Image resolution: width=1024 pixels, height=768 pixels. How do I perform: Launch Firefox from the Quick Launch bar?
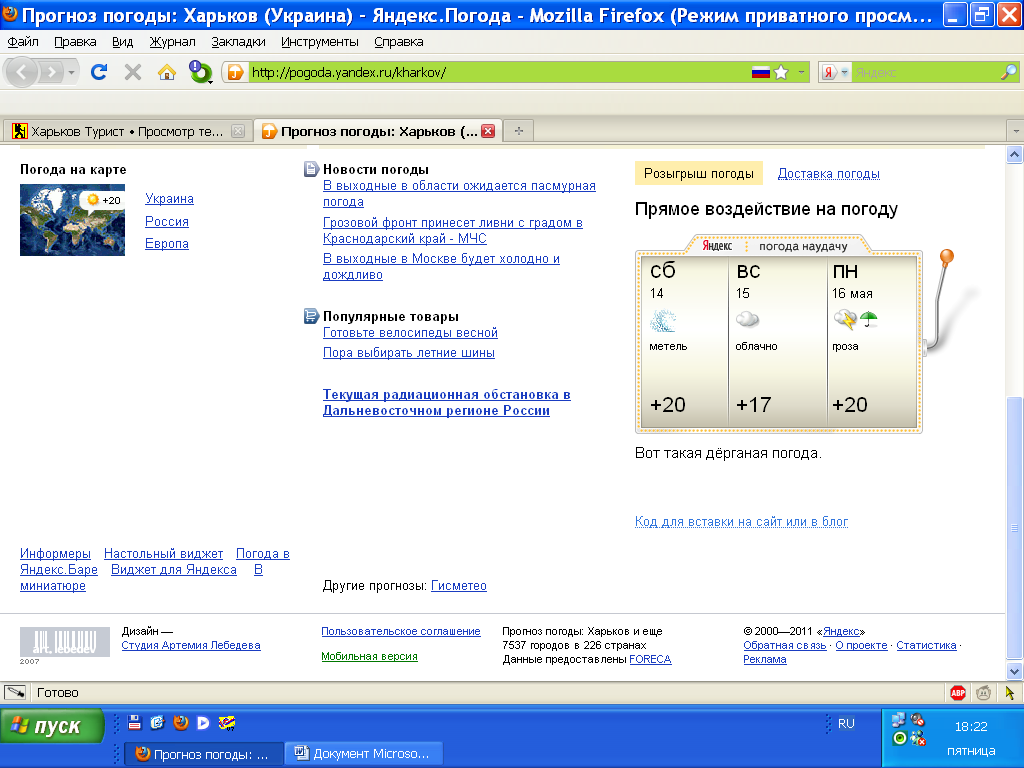click(x=180, y=722)
